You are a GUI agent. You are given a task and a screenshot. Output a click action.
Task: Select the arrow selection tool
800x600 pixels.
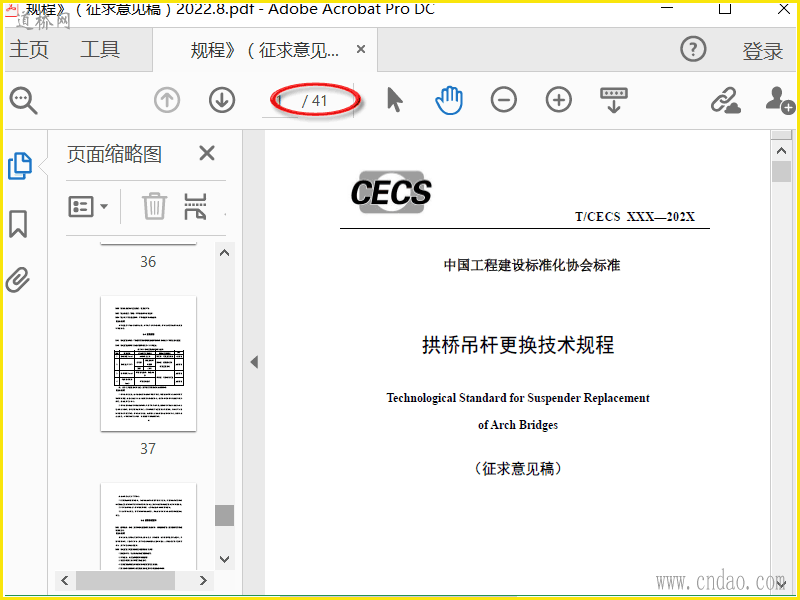click(x=394, y=99)
